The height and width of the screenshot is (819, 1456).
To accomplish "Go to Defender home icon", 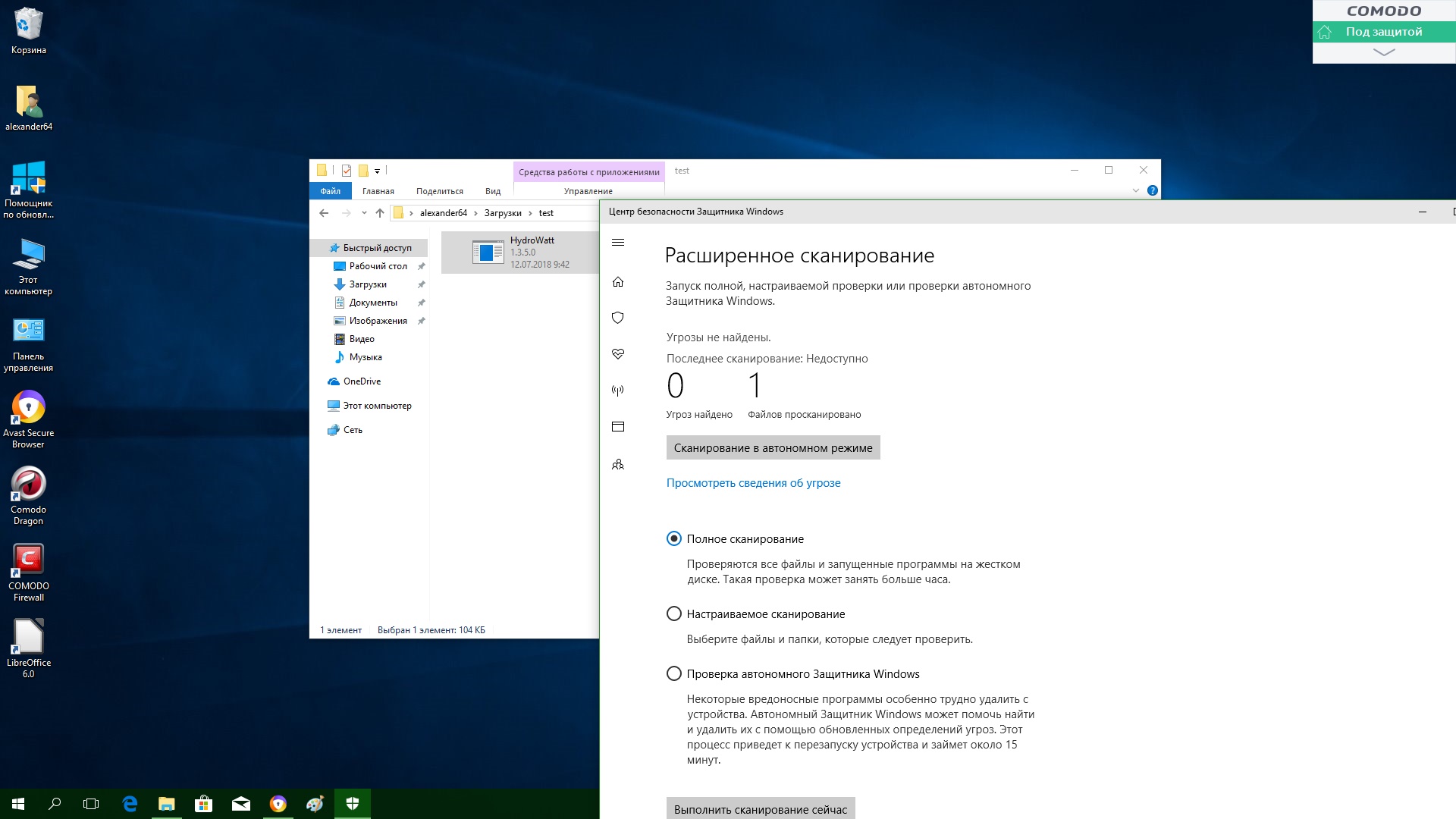I will (618, 282).
